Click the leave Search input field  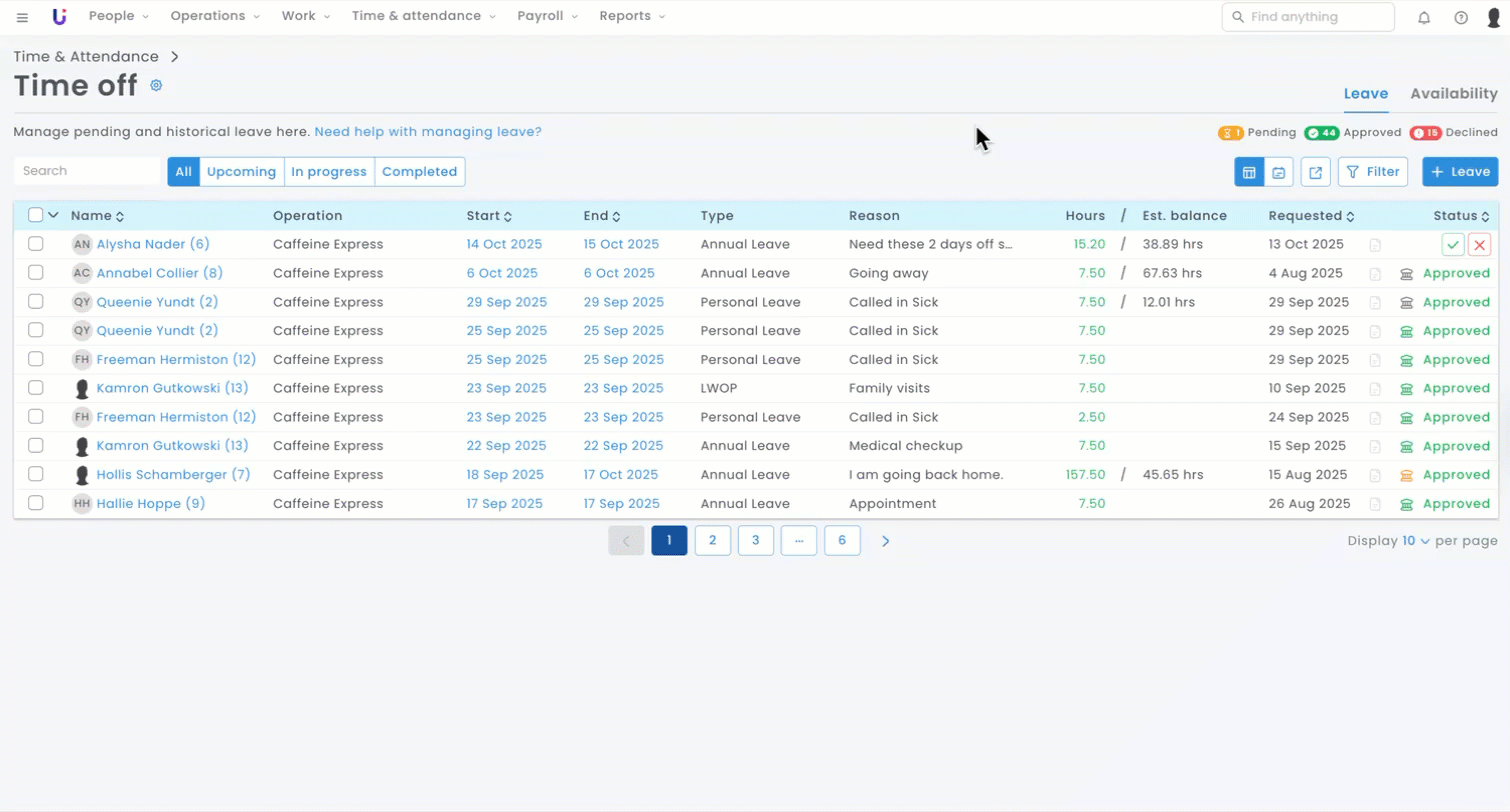87,171
